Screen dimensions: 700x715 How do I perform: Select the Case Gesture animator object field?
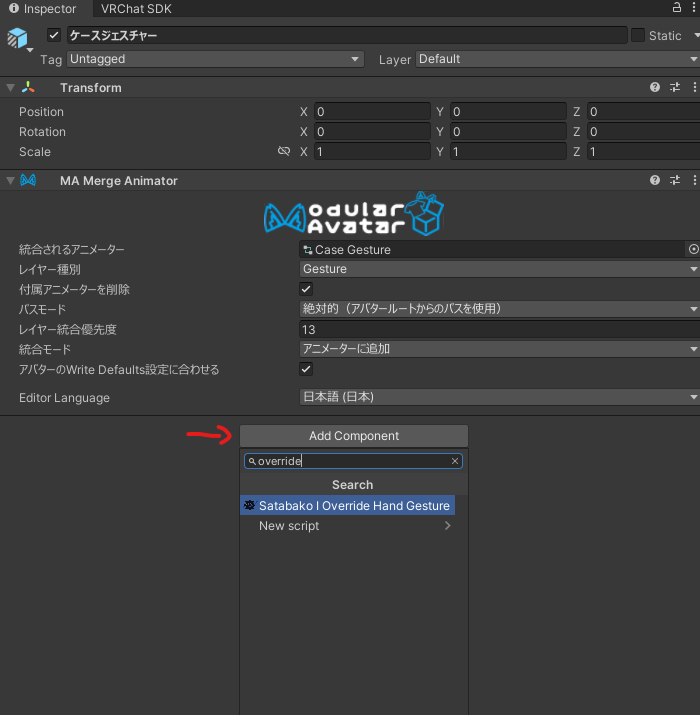493,249
